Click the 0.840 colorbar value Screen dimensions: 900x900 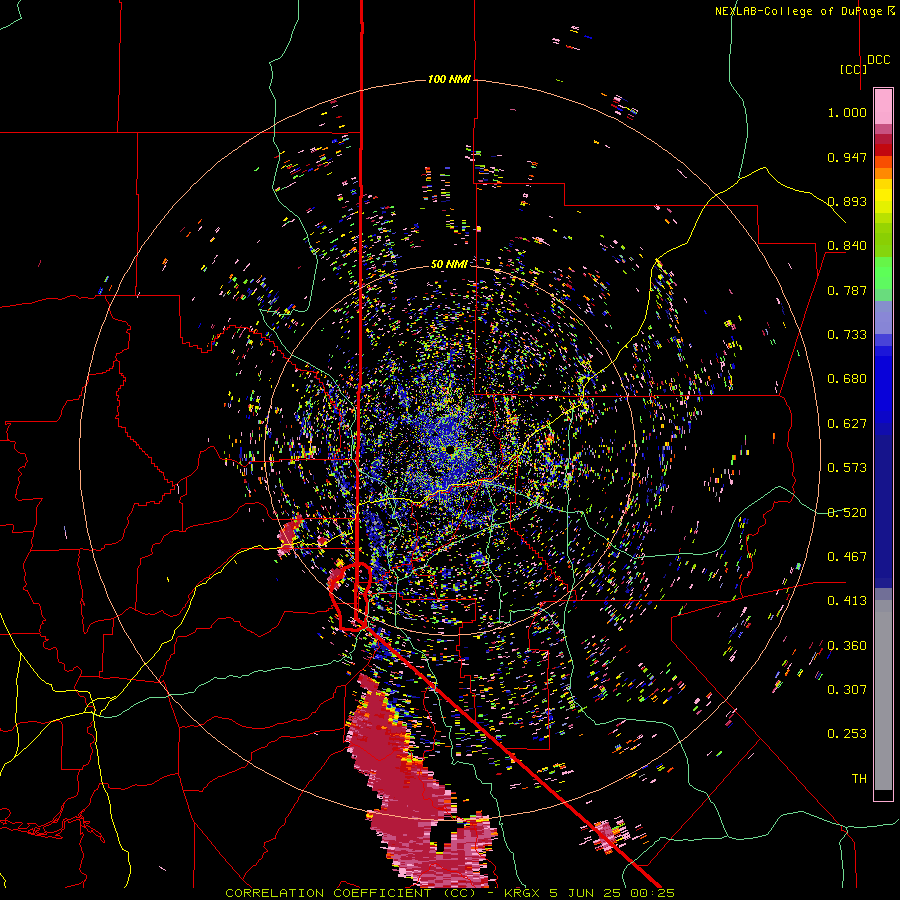[847, 246]
